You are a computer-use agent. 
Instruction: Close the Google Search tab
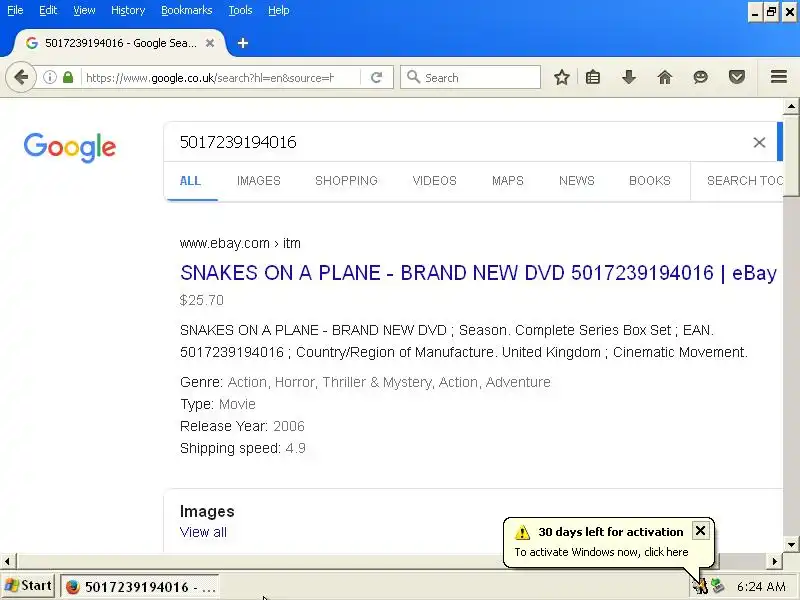(x=210, y=43)
